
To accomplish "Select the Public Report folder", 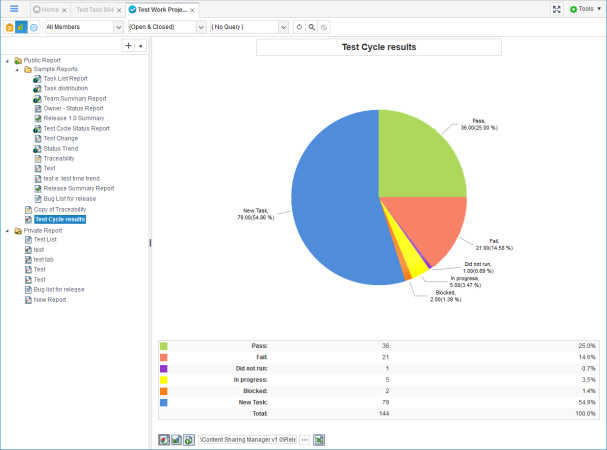I will tap(42, 60).
